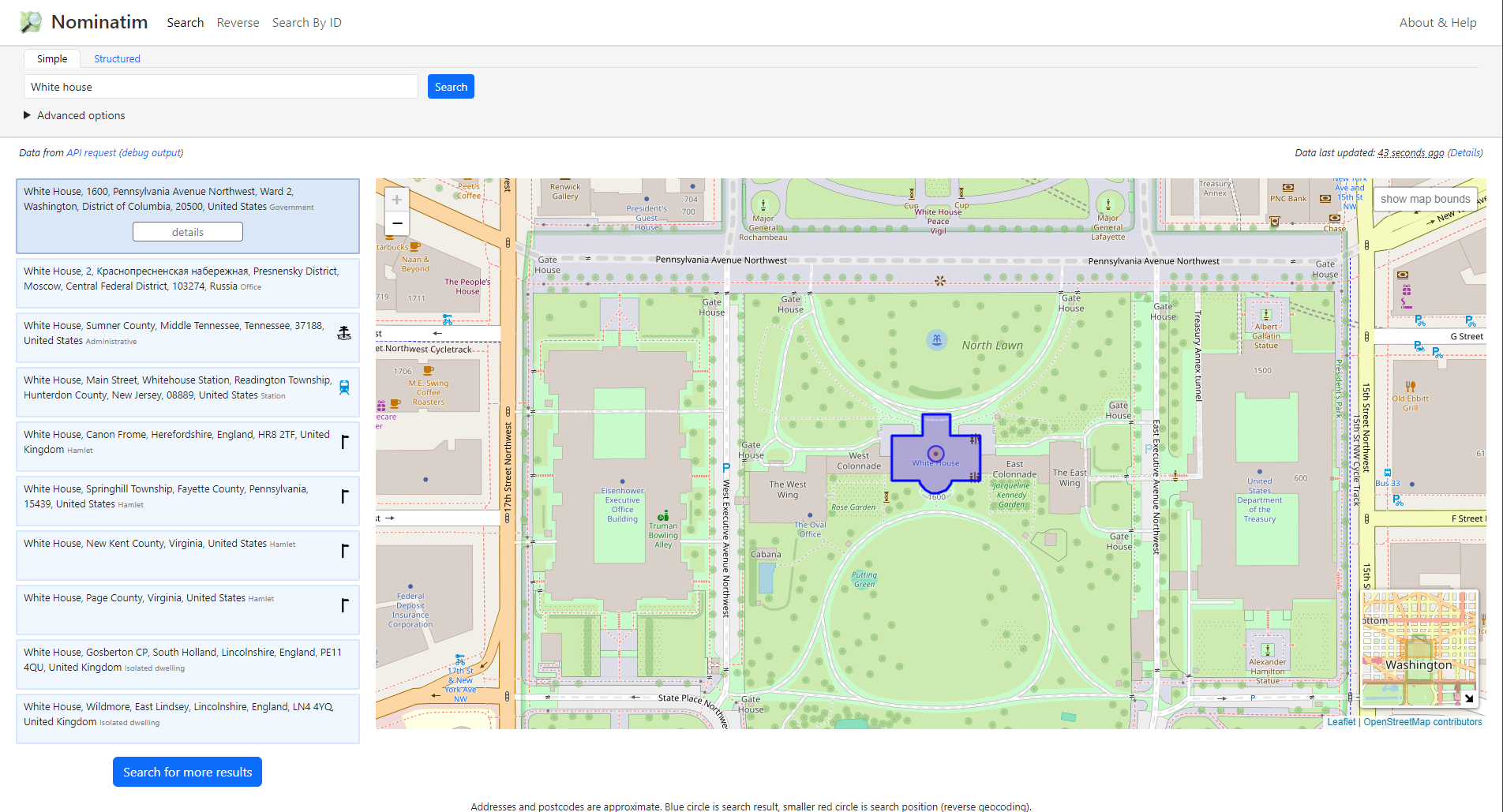Open Search By ID in navigation
This screenshot has width=1503, height=812.
click(306, 23)
